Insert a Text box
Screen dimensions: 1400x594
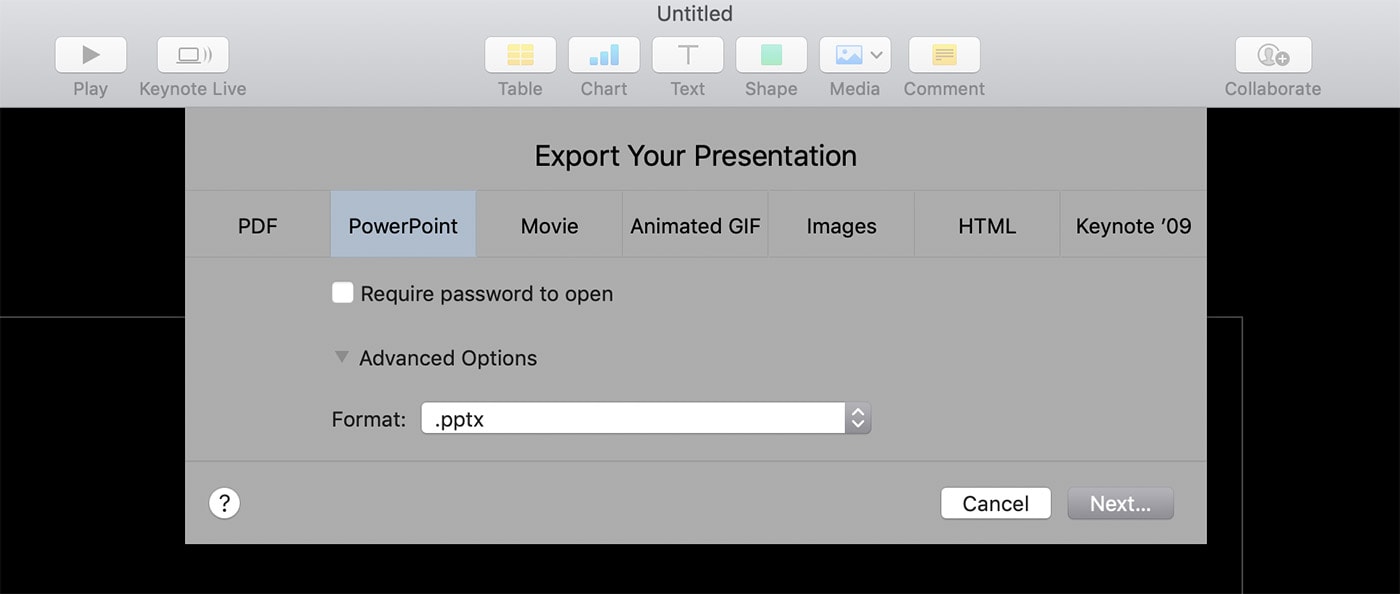pos(688,55)
